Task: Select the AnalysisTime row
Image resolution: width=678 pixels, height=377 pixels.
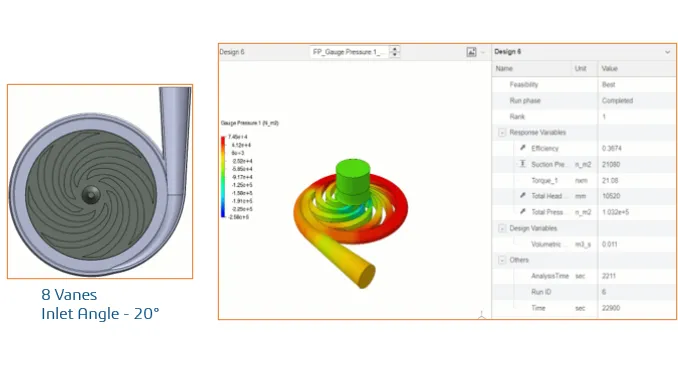Action: (x=584, y=276)
